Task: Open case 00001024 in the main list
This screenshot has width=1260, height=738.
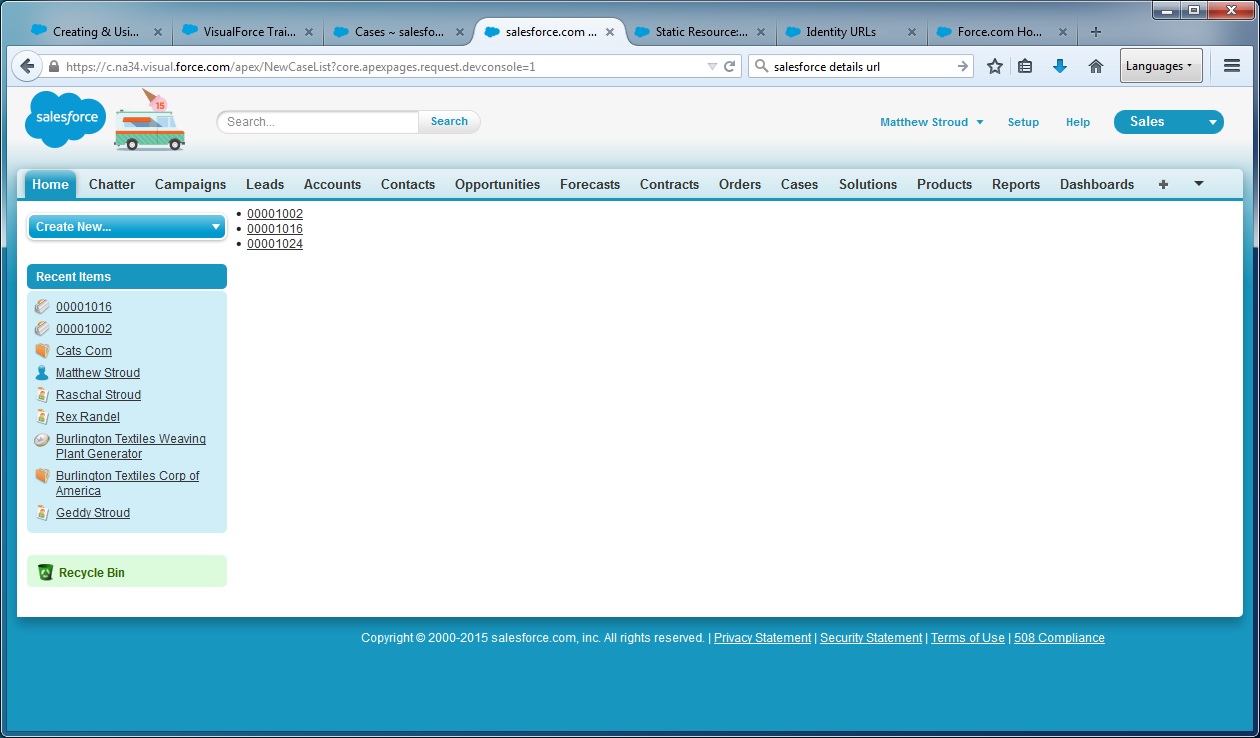Action: click(275, 244)
